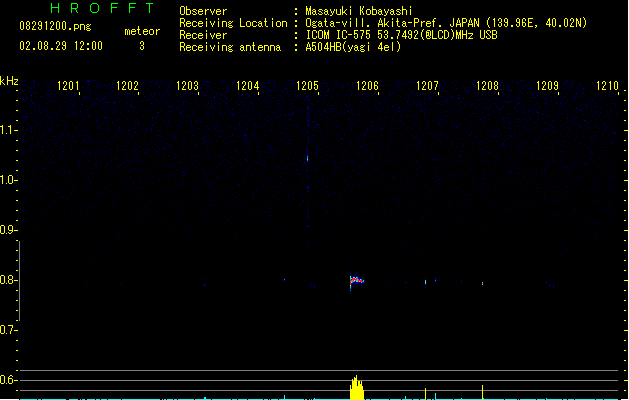
Task: Click the 0.9 kHz frequency label
Action: 8,230
